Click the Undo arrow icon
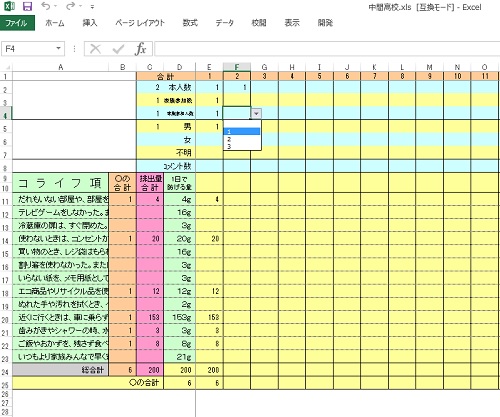 [x=46, y=6]
